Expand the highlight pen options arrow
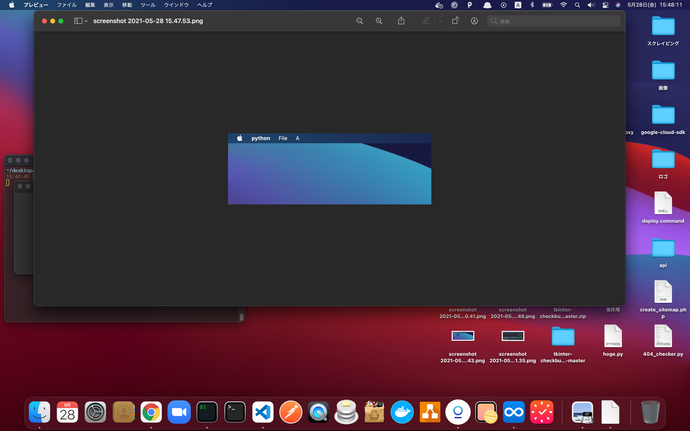This screenshot has width=690, height=431. tap(440, 21)
